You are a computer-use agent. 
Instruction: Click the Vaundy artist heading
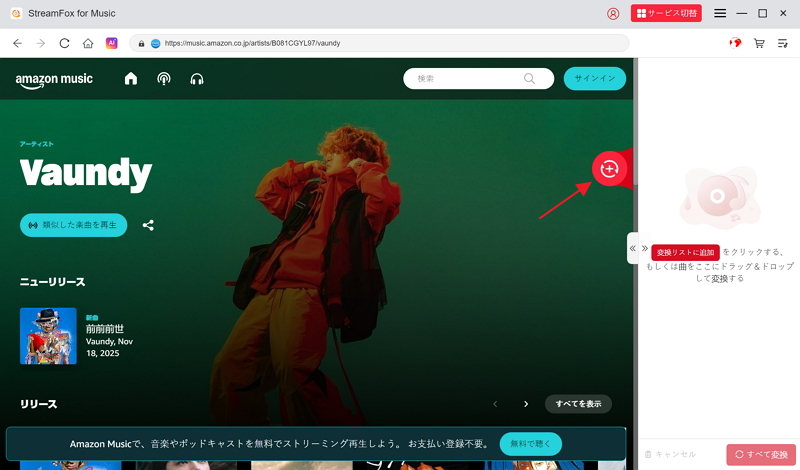coord(86,174)
